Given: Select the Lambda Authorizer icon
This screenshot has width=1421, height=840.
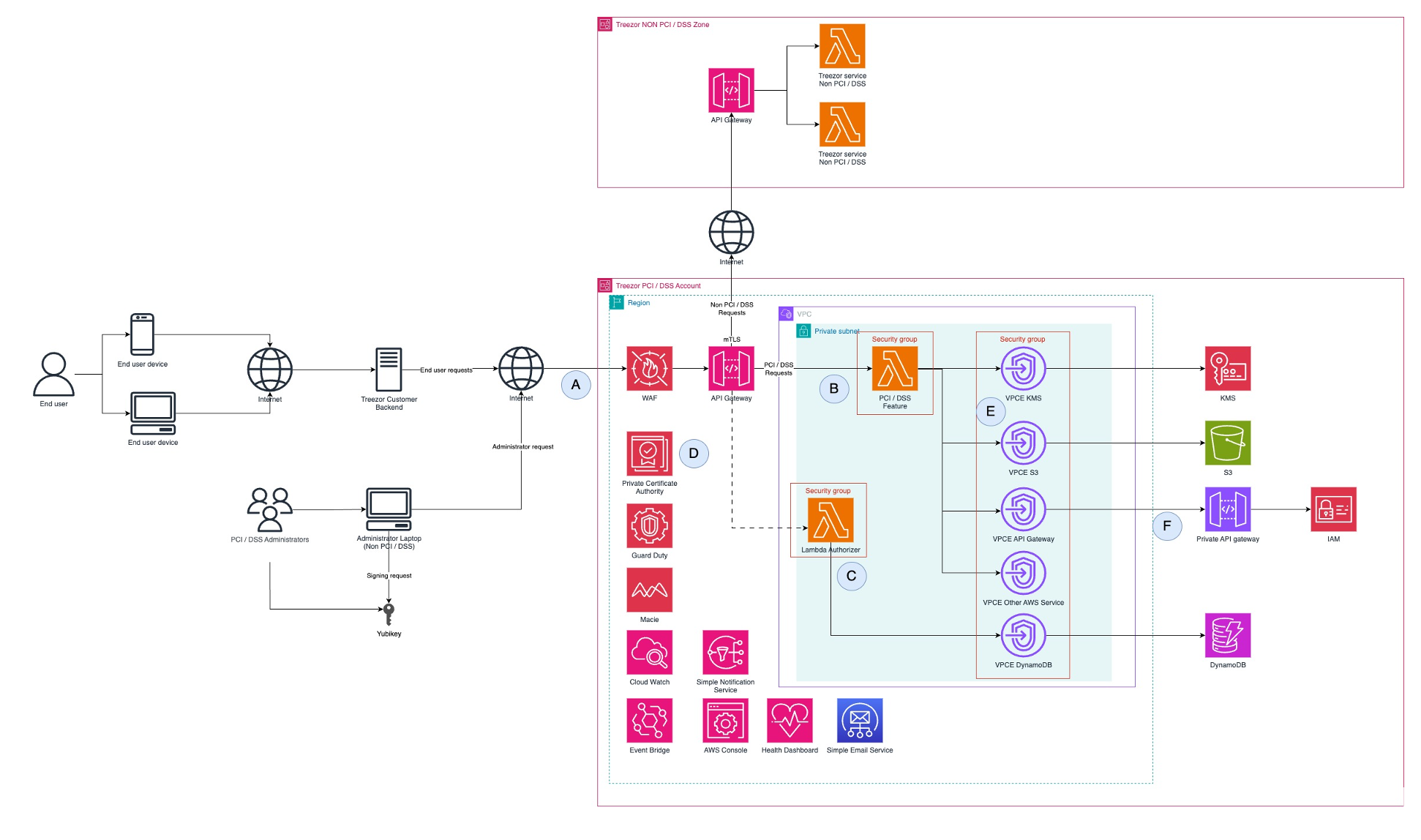Looking at the screenshot, I should coord(831,521).
